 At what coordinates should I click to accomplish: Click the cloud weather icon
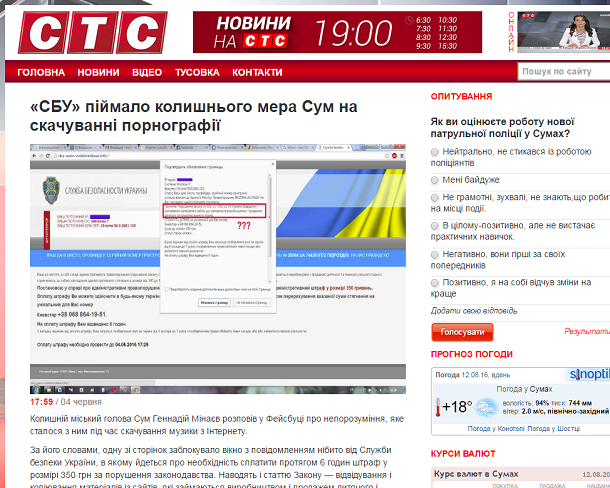click(487, 407)
